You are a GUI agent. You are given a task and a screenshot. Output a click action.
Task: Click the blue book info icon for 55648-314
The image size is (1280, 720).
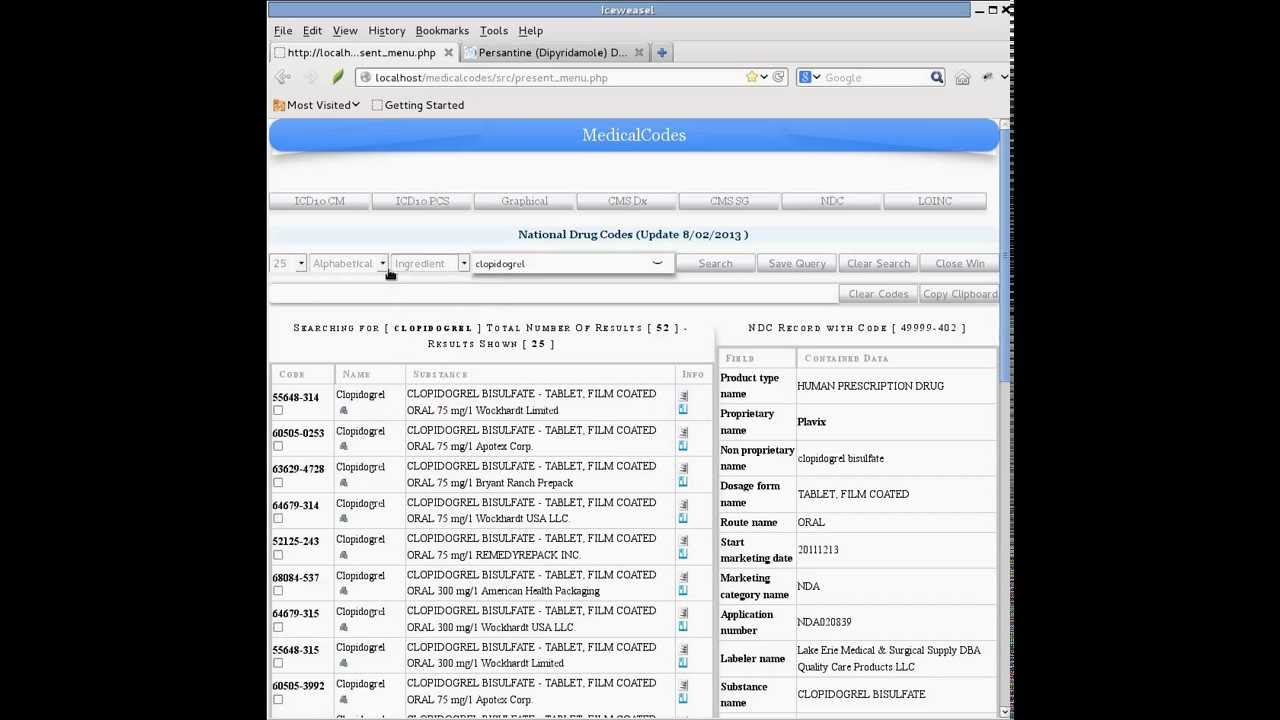[684, 409]
